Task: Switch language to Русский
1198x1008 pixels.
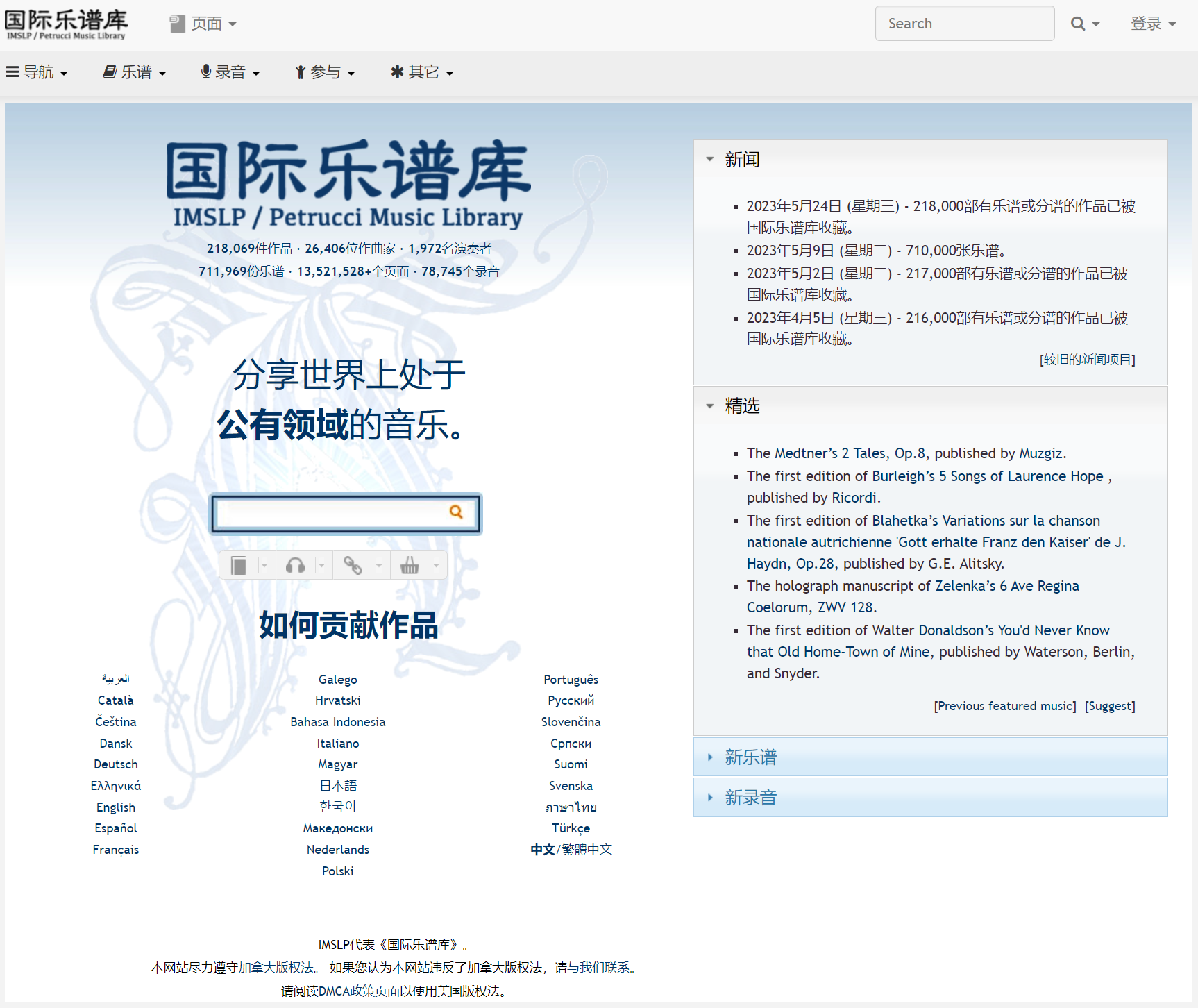Action: point(571,700)
